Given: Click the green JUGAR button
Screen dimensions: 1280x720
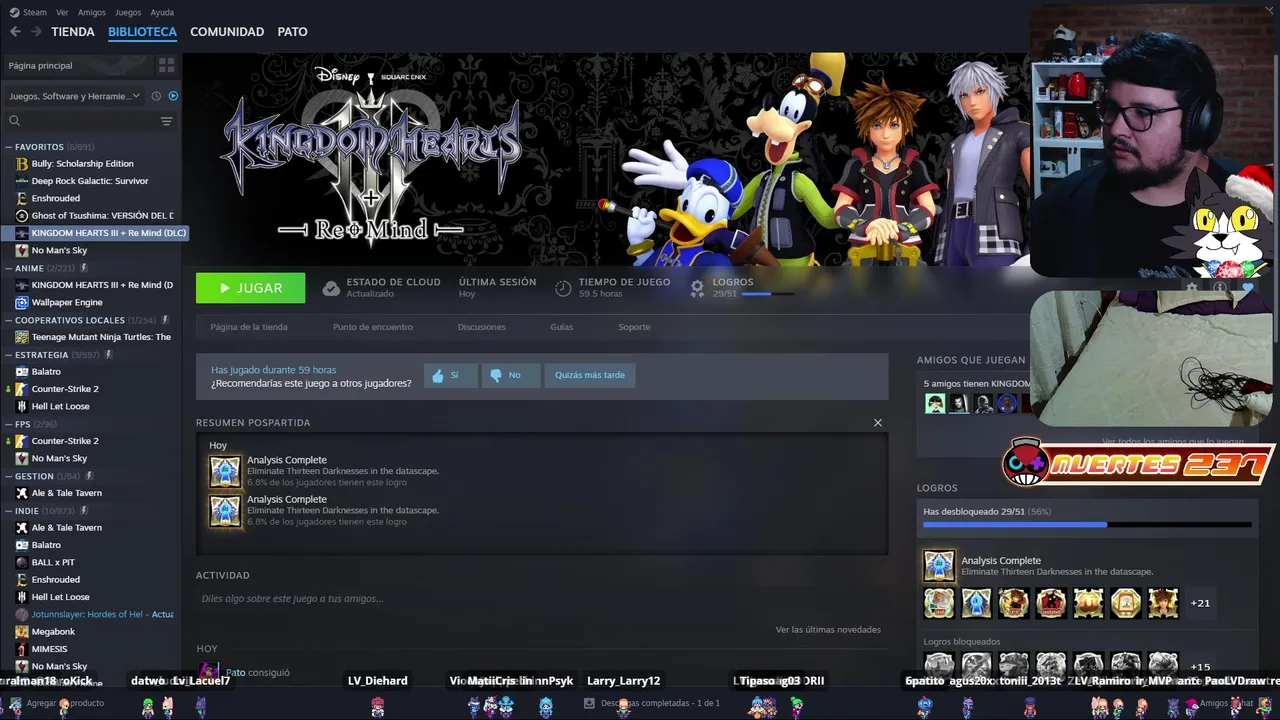Looking at the screenshot, I should coord(251,288).
